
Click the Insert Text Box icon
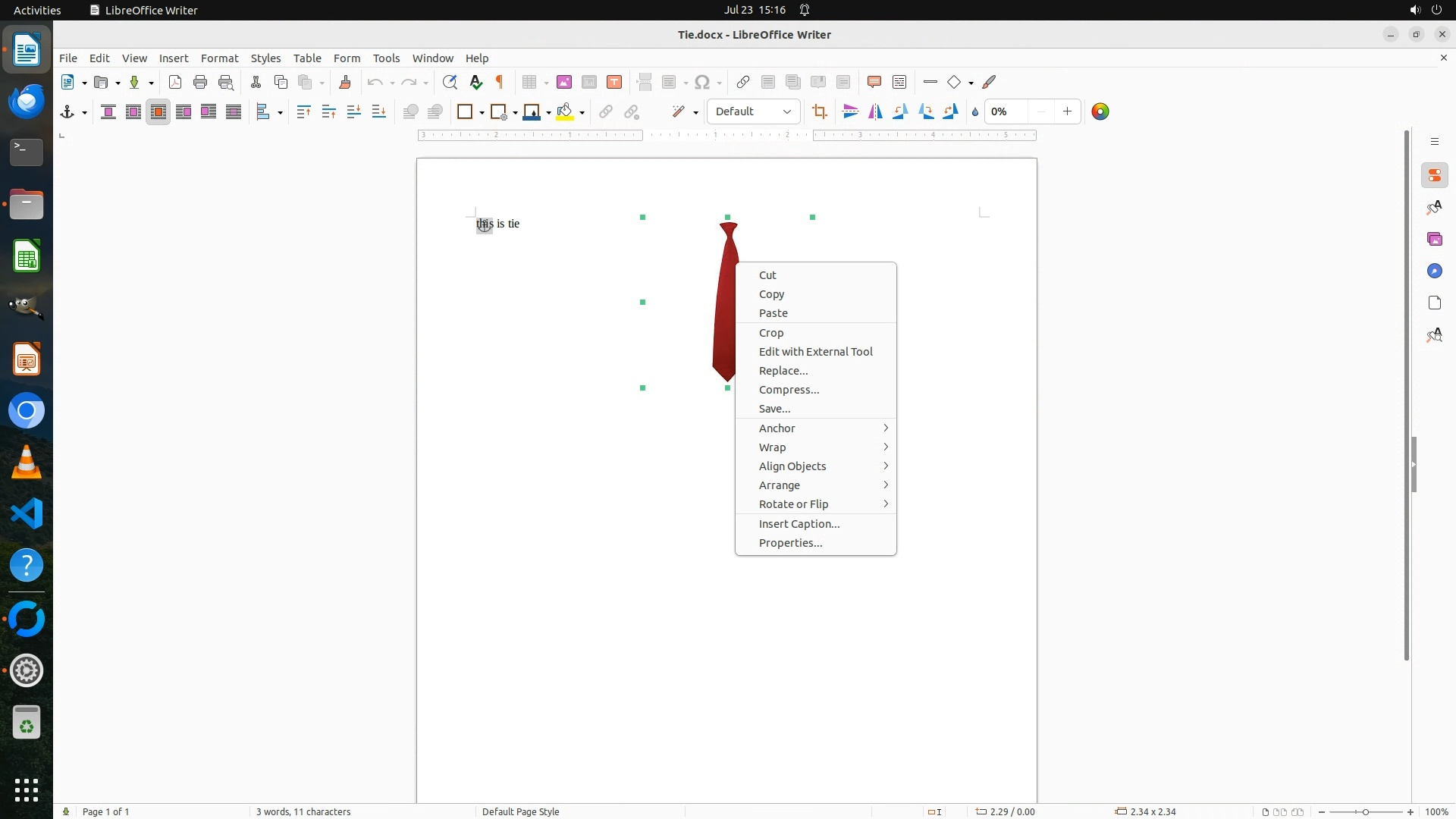click(x=614, y=83)
